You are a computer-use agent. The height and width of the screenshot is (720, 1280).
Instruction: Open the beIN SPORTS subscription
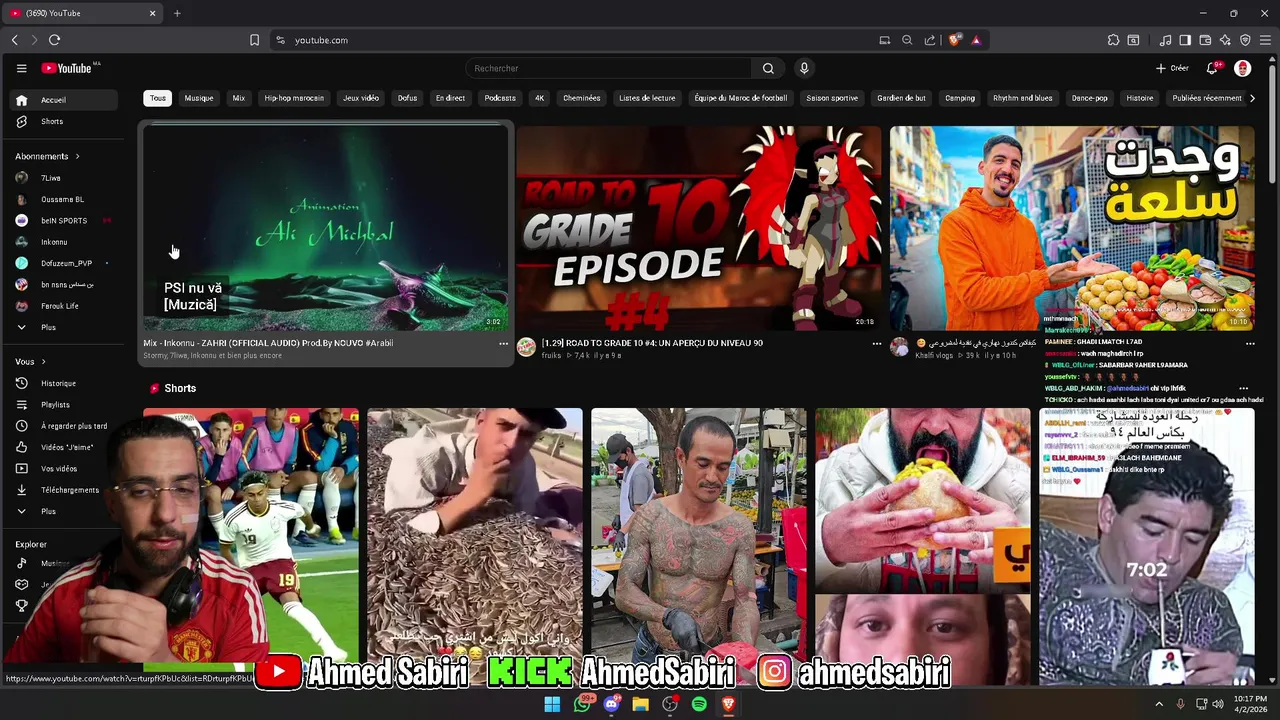click(63, 220)
